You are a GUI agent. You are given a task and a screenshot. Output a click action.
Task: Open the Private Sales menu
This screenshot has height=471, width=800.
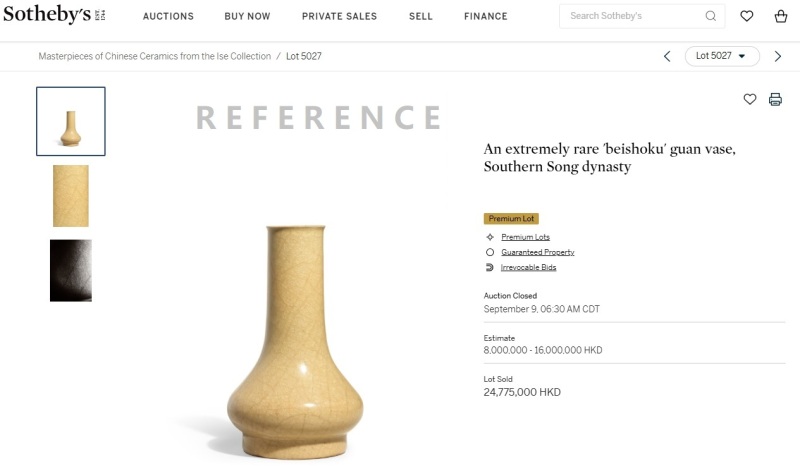click(340, 16)
